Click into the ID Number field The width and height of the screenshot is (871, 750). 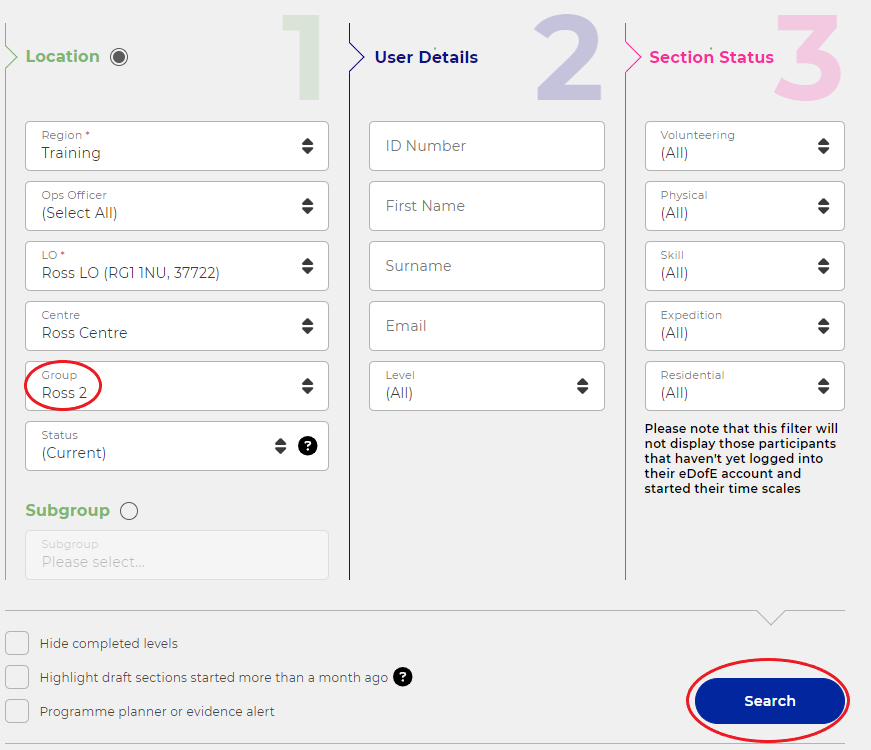pos(487,146)
